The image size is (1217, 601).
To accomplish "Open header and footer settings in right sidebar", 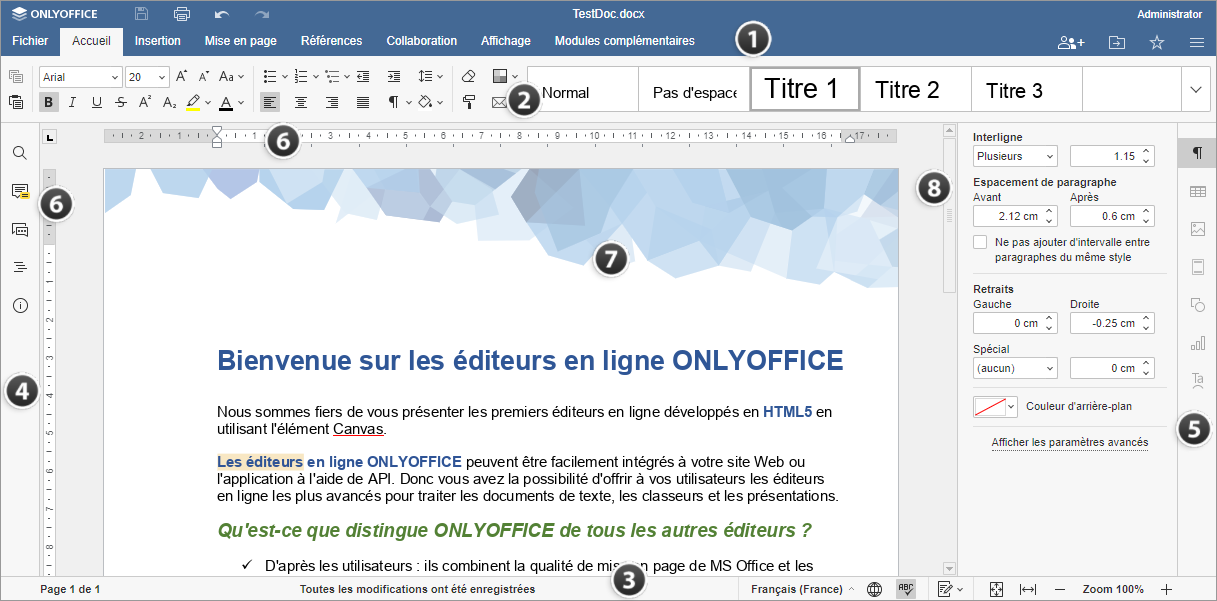I will pos(1197,267).
